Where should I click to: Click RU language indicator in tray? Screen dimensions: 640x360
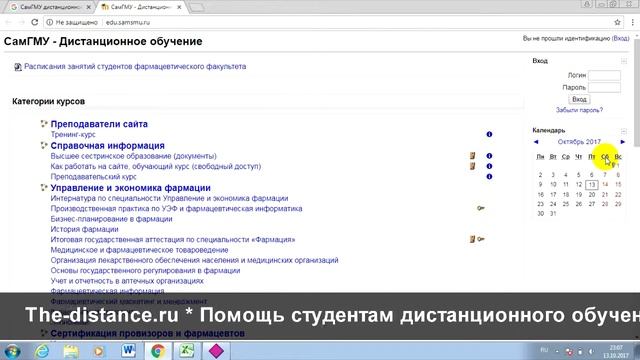pos(544,350)
